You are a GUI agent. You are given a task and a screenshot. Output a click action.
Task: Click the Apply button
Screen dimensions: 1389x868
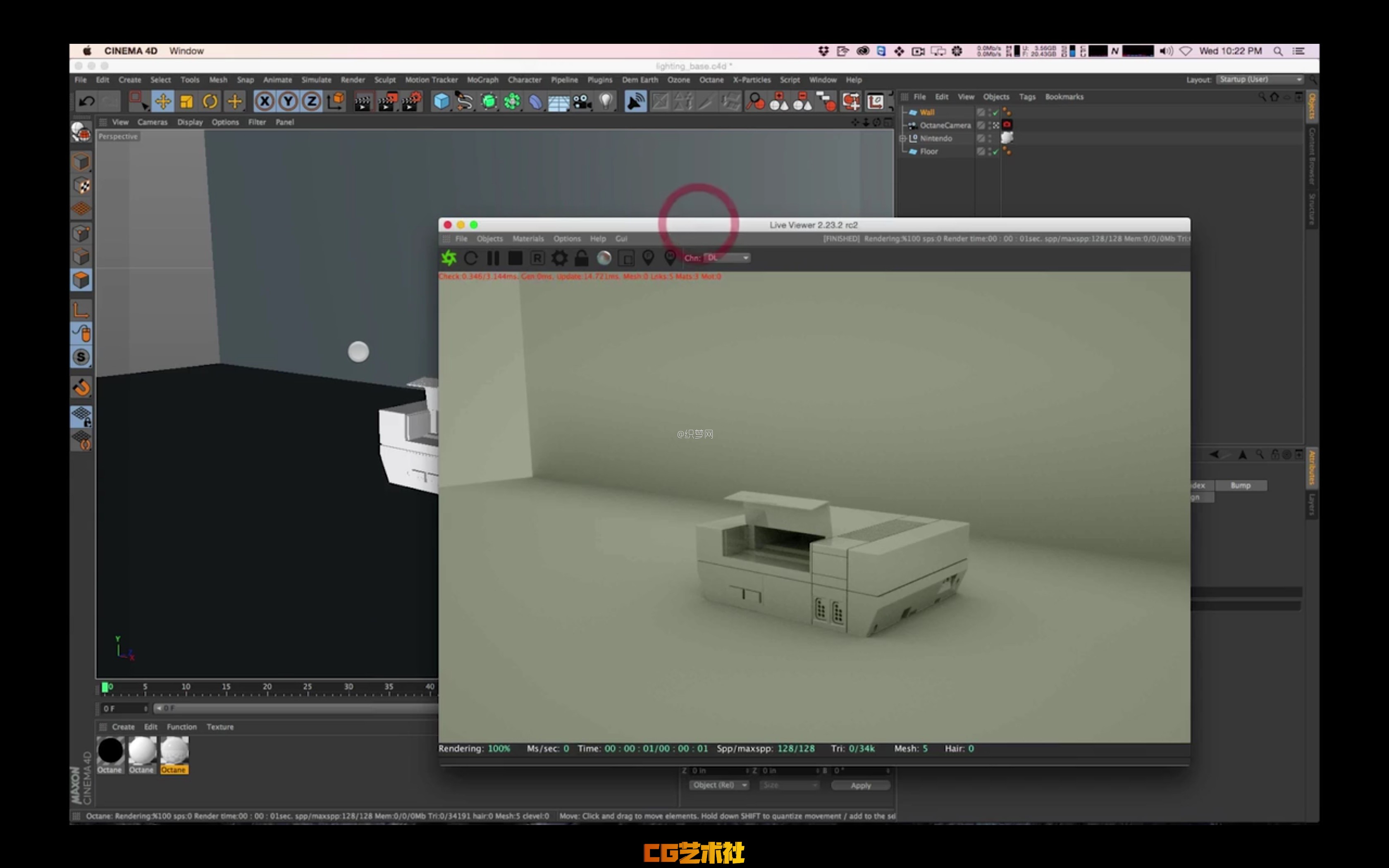pyautogui.click(x=860, y=785)
